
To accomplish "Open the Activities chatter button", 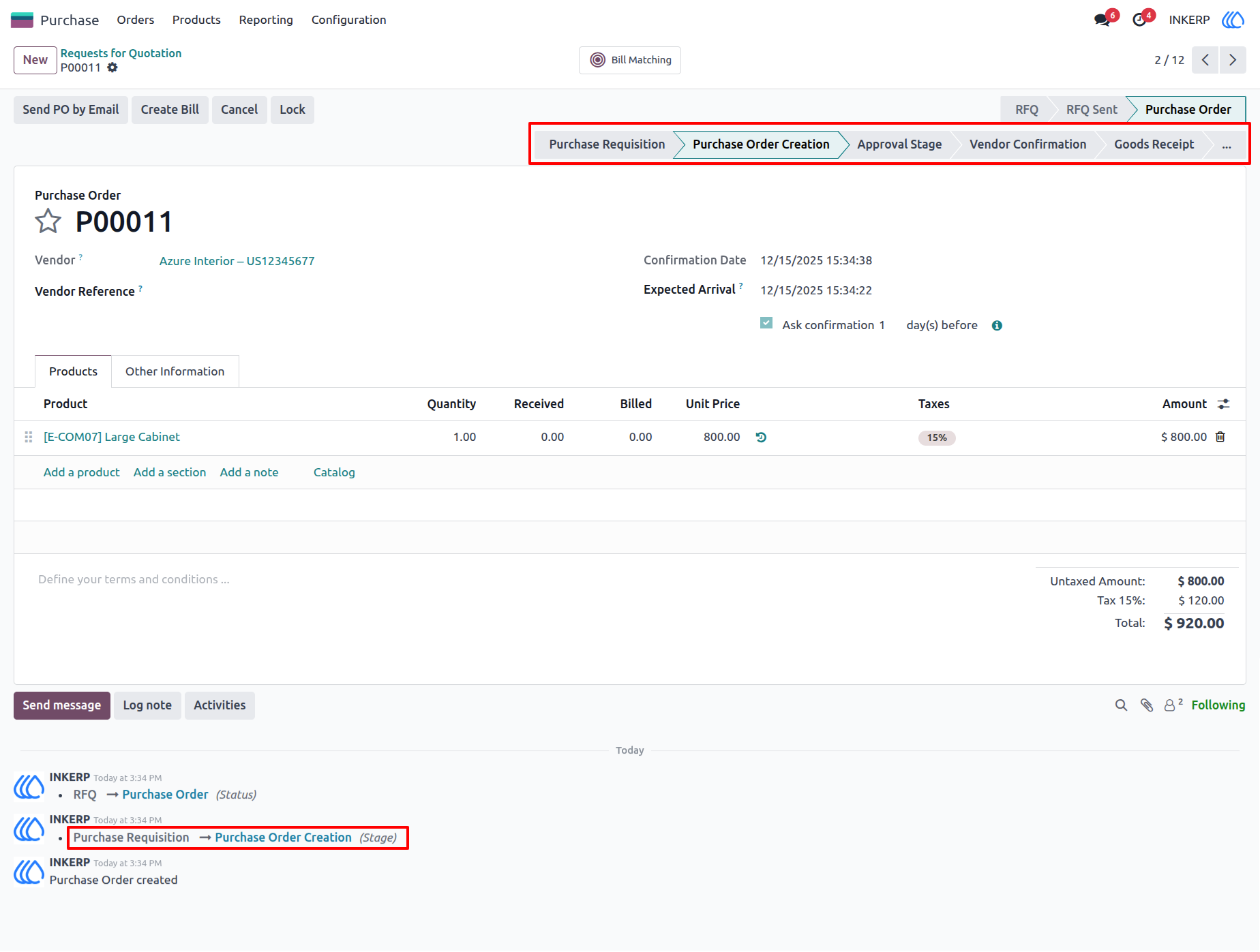I will (x=220, y=705).
